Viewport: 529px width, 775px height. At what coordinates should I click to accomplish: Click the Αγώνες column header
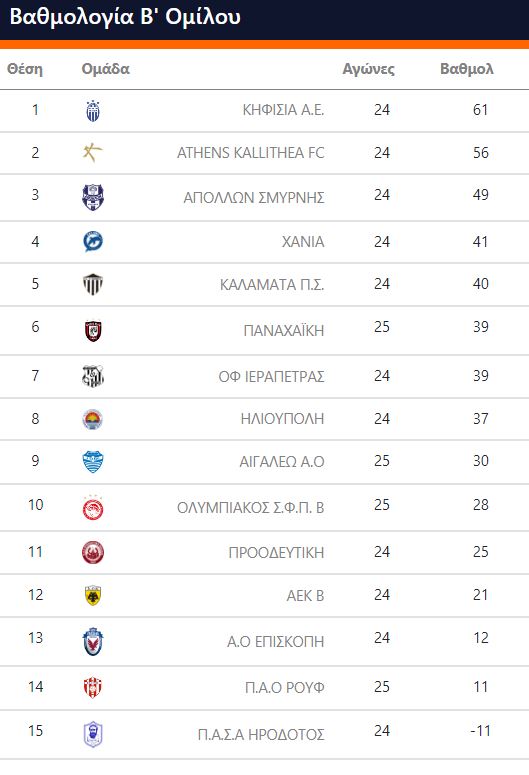click(369, 69)
